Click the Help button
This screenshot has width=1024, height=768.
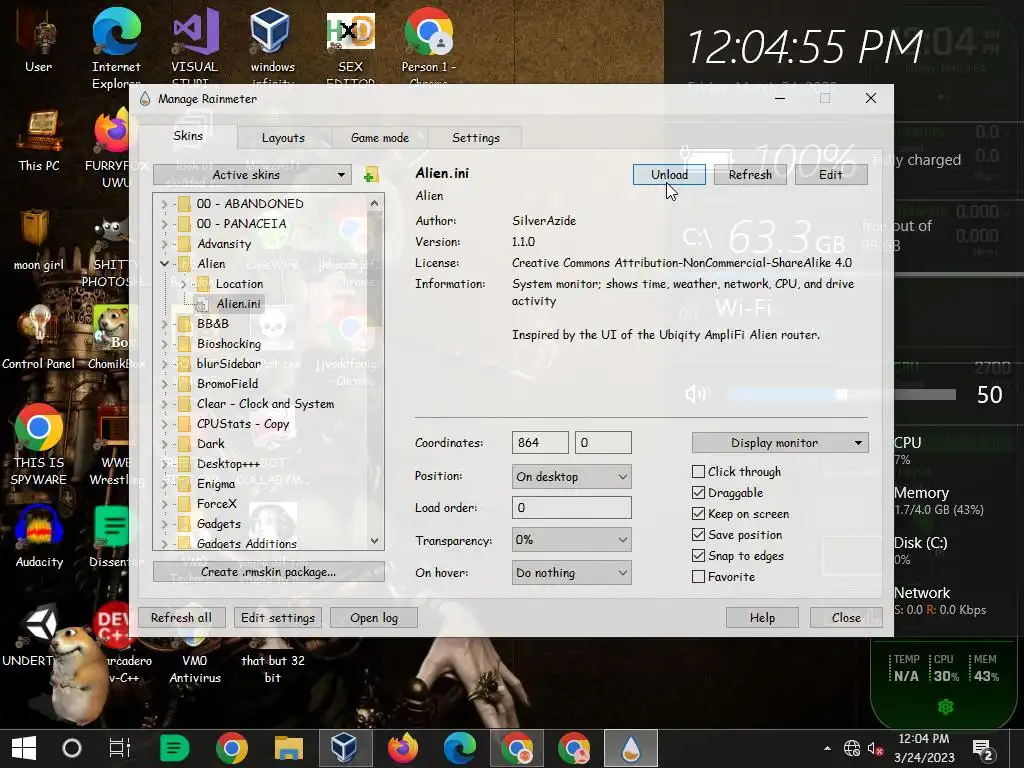coord(762,617)
